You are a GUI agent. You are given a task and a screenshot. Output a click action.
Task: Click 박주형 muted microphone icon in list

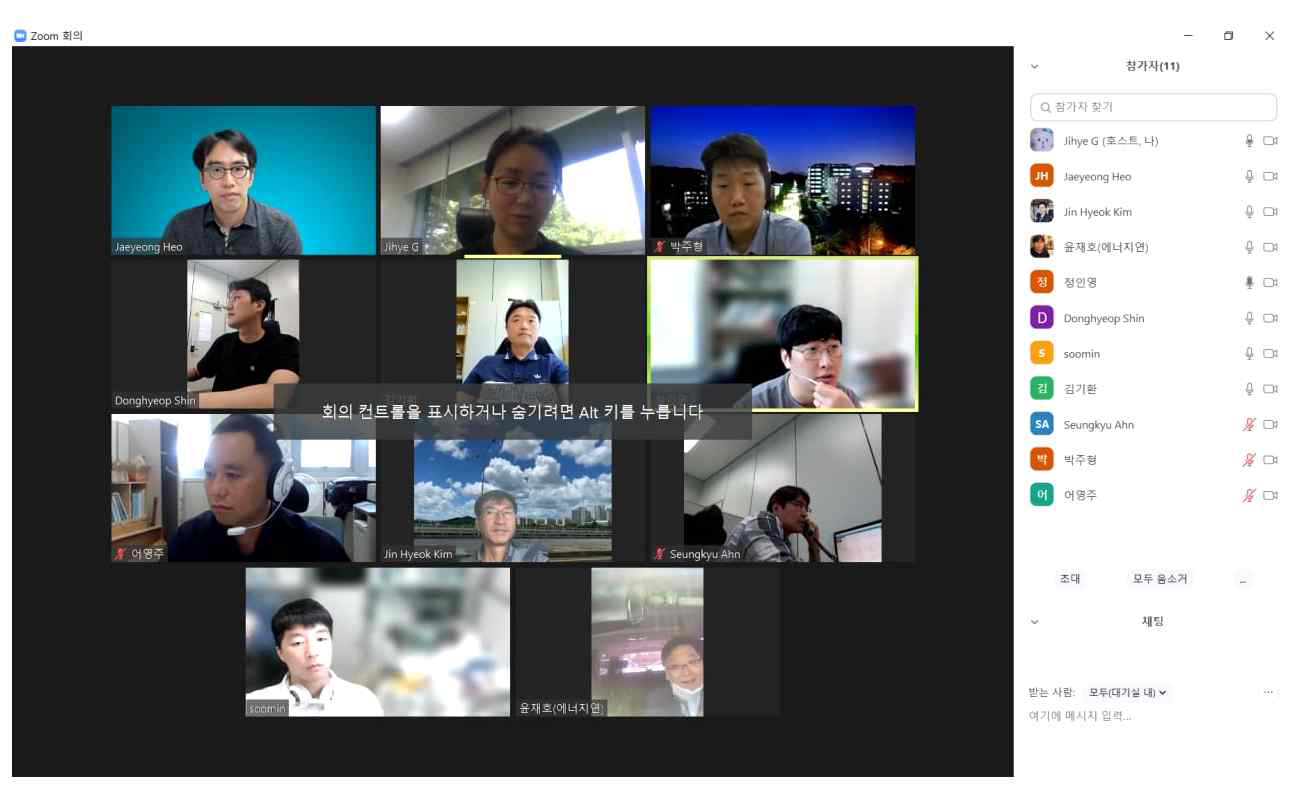pos(1249,460)
